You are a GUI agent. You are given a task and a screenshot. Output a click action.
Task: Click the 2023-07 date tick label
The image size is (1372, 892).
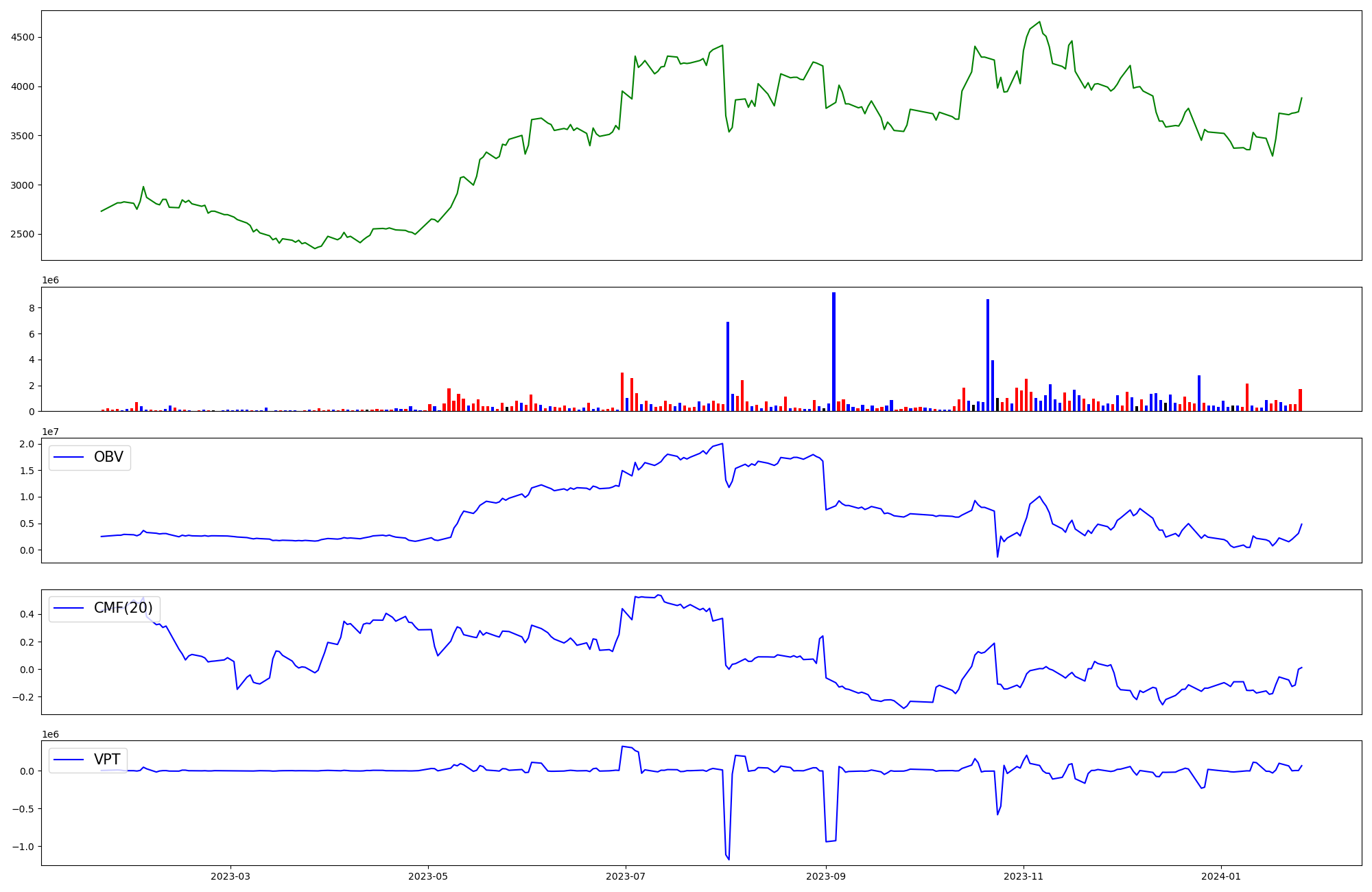point(626,876)
